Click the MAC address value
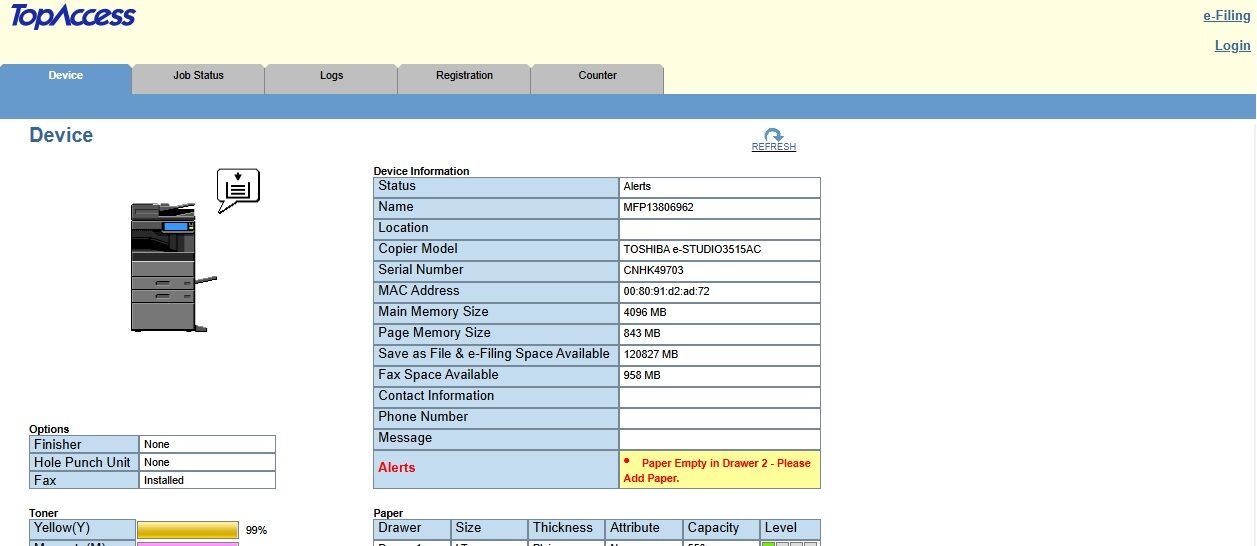 coord(666,292)
